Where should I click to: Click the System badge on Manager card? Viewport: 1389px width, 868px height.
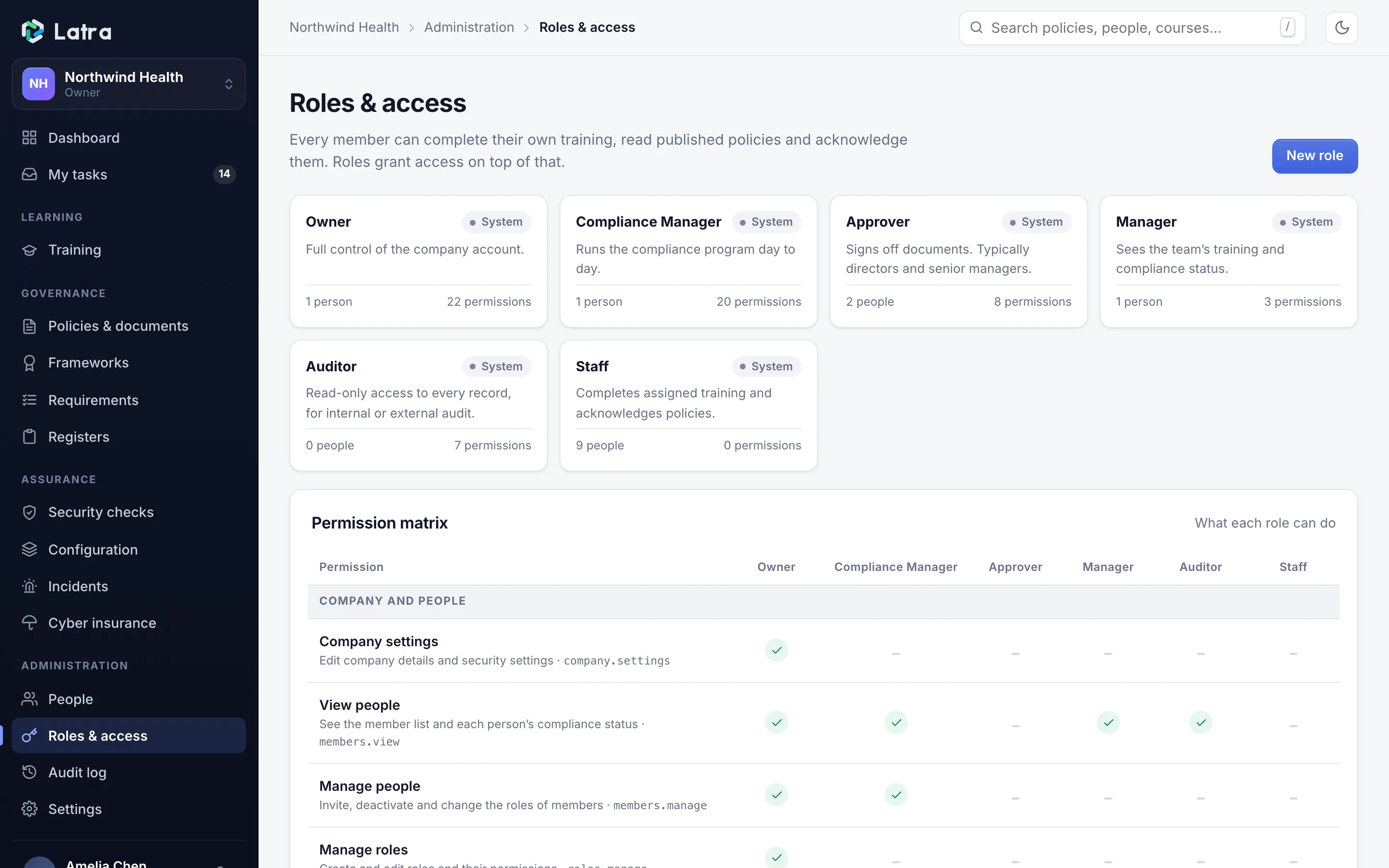[1307, 222]
